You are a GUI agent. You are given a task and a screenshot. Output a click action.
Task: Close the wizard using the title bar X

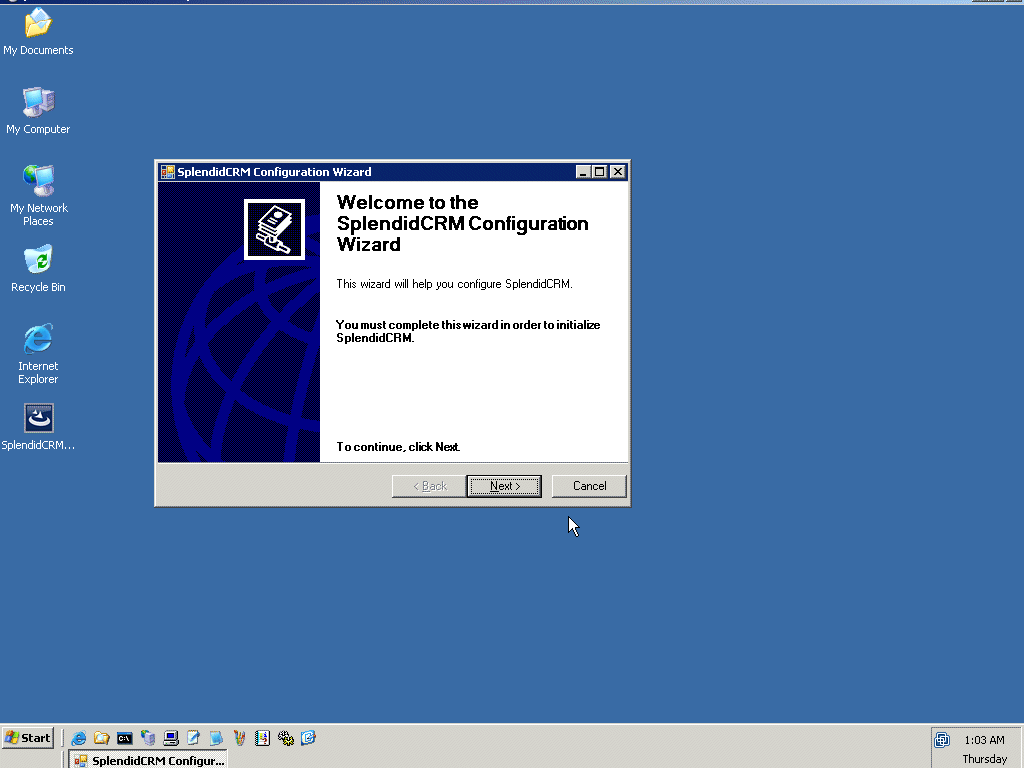point(618,172)
